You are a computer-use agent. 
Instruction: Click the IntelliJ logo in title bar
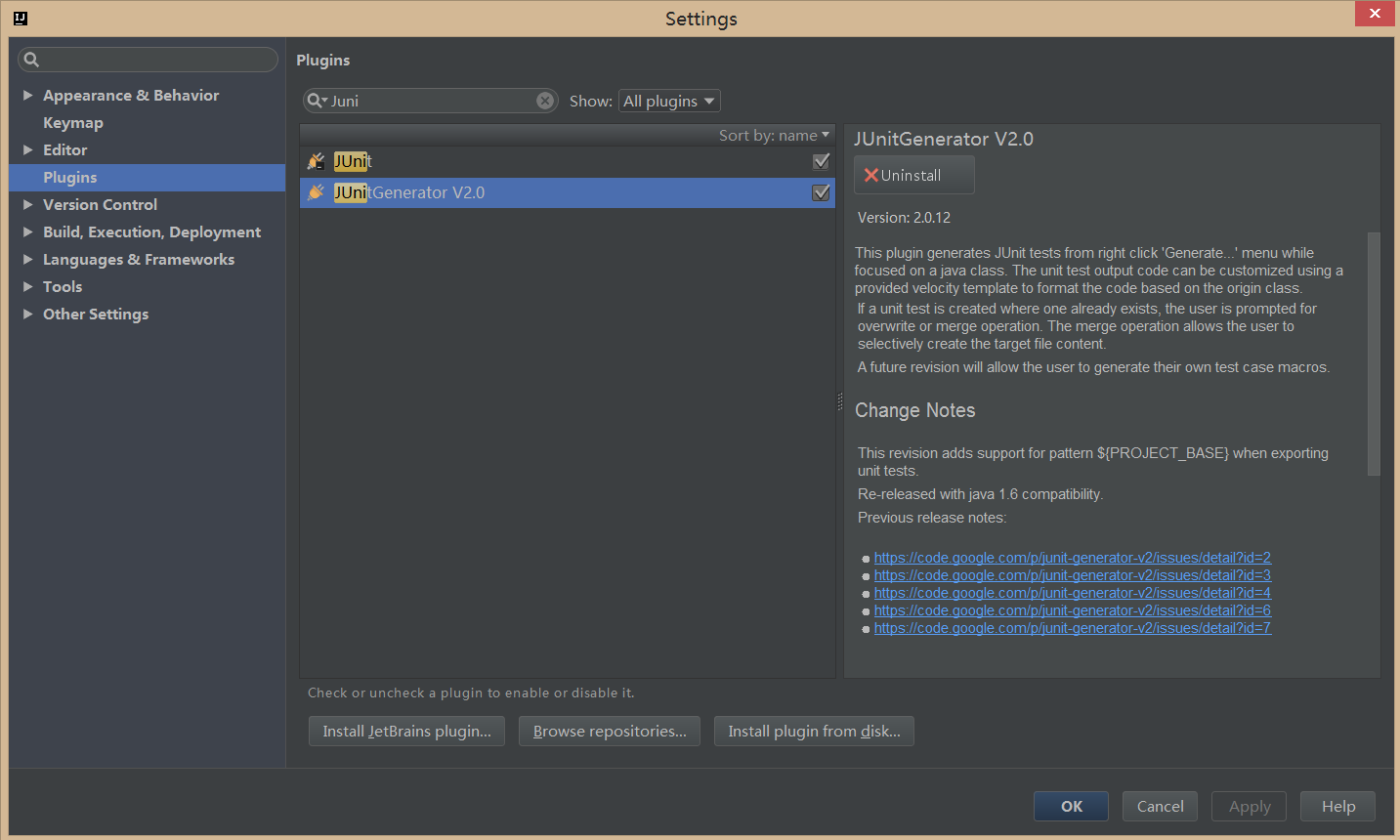pyautogui.click(x=21, y=18)
